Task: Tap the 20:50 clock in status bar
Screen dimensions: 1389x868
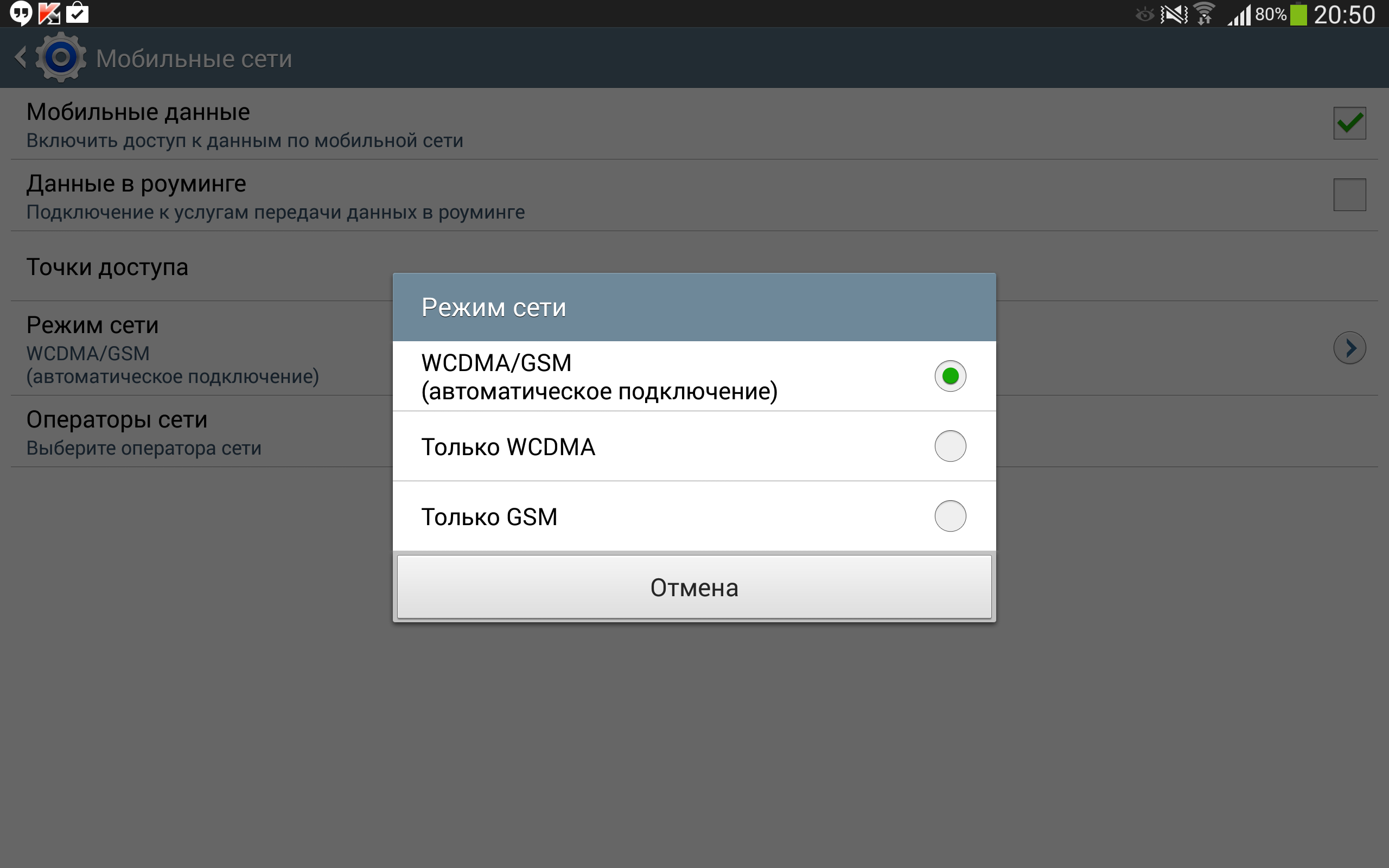Action: [1344, 14]
